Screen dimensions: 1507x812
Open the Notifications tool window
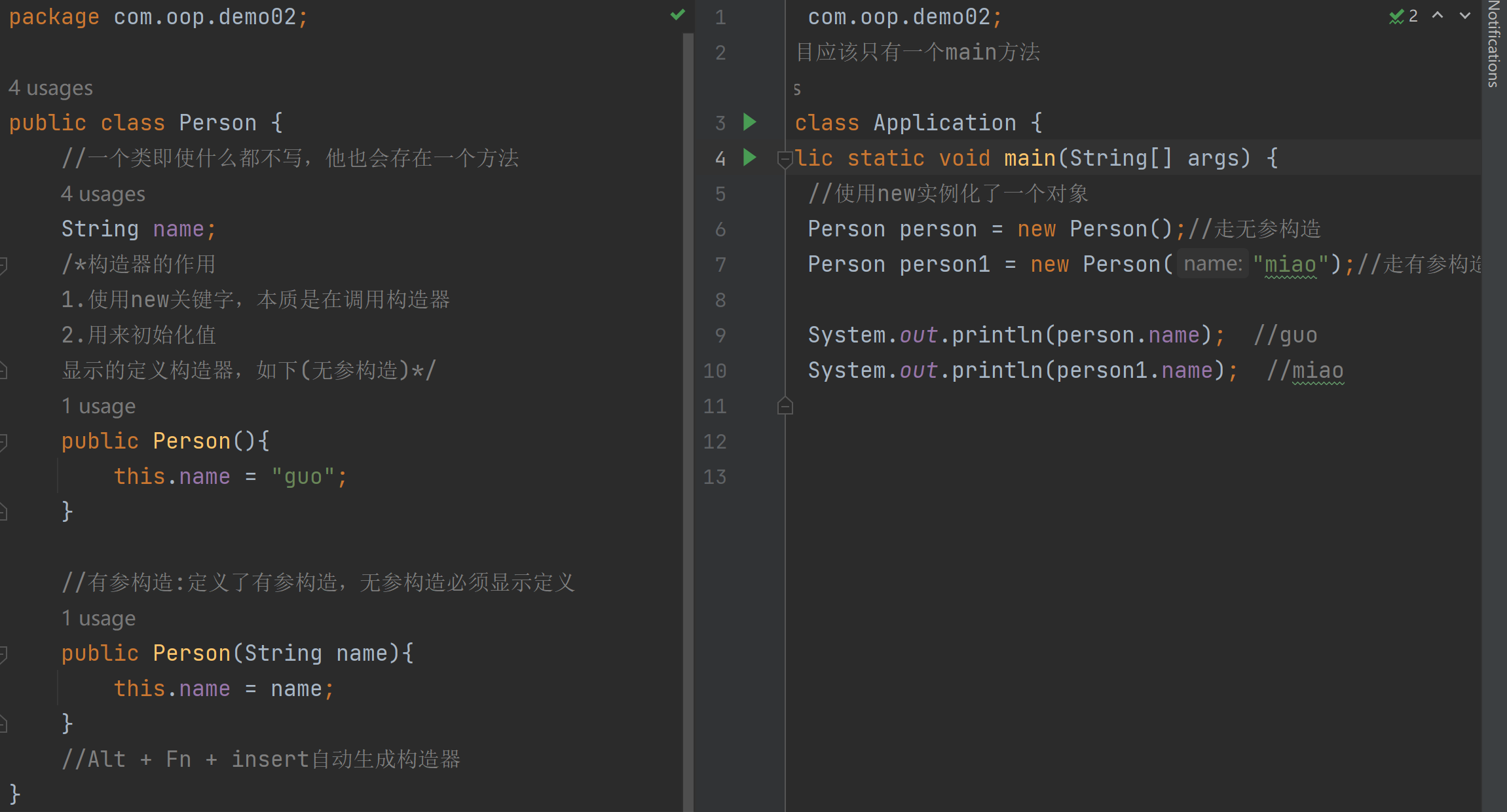coord(1494,45)
